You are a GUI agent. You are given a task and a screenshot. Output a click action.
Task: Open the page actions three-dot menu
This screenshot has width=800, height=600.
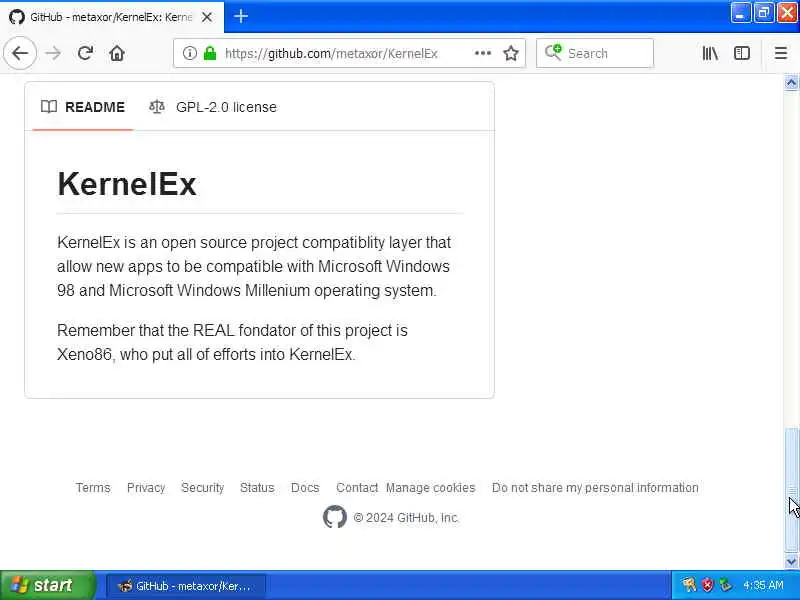pyautogui.click(x=483, y=53)
